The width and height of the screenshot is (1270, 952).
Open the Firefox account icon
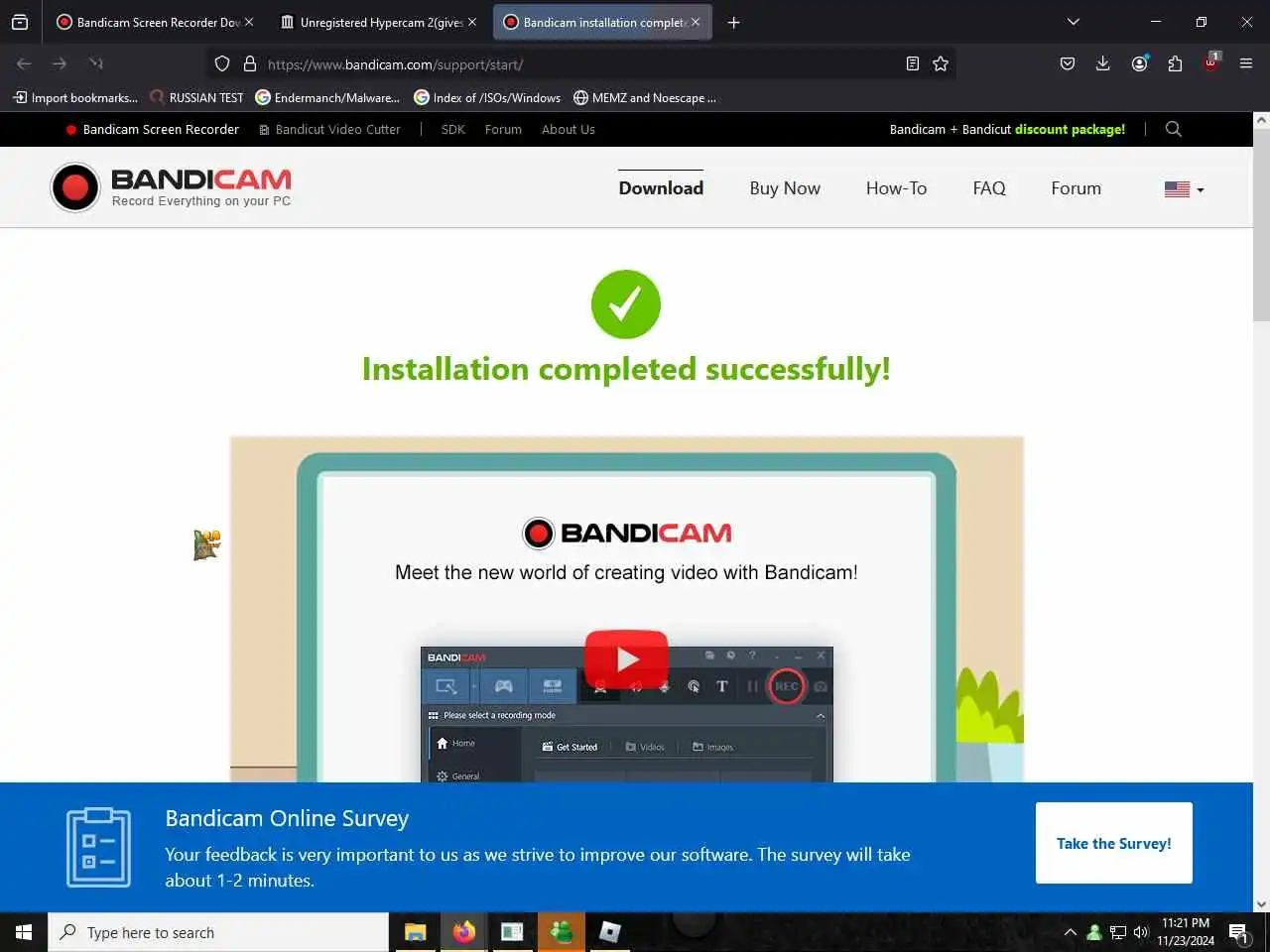tap(1139, 63)
